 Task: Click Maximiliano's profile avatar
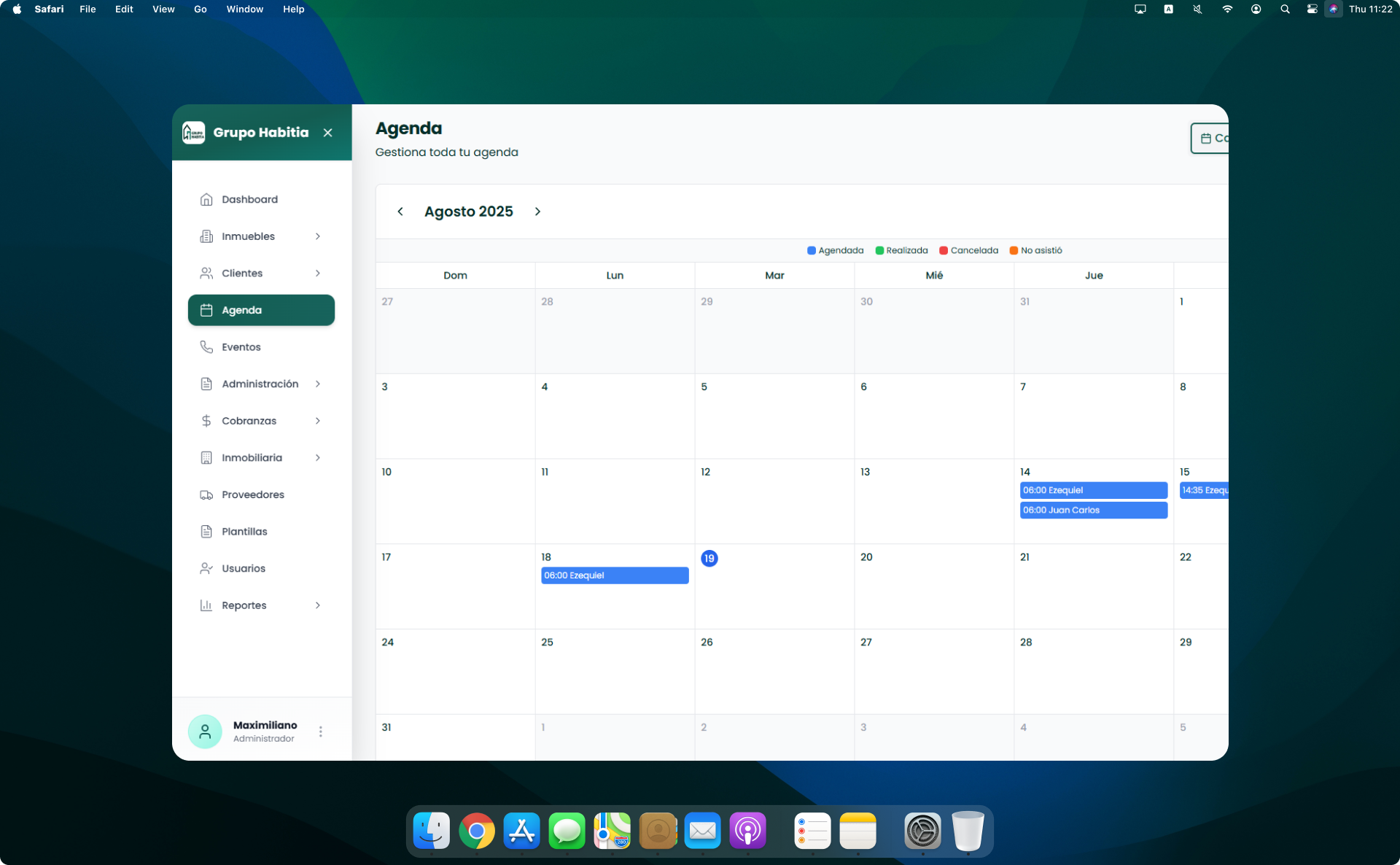[x=205, y=732]
